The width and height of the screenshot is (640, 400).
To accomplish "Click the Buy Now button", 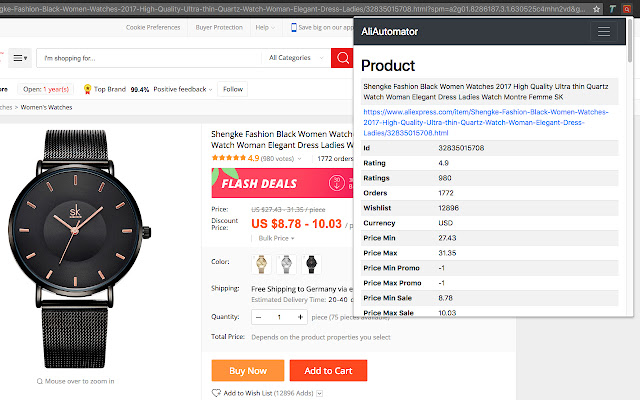I will [247, 371].
